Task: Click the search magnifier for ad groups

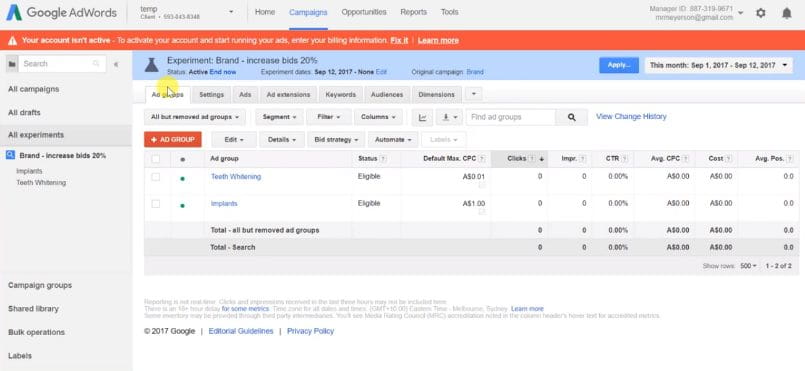Action: point(572,118)
